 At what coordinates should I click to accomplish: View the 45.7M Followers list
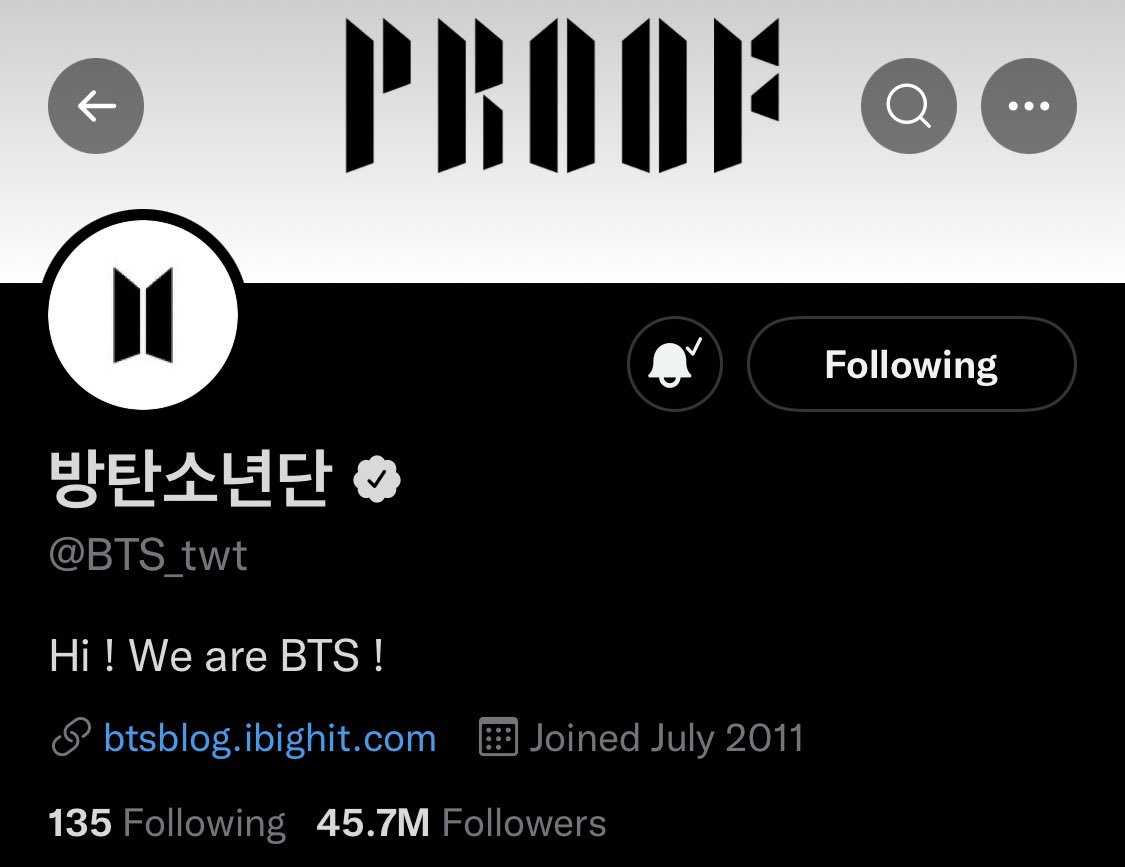pos(461,823)
